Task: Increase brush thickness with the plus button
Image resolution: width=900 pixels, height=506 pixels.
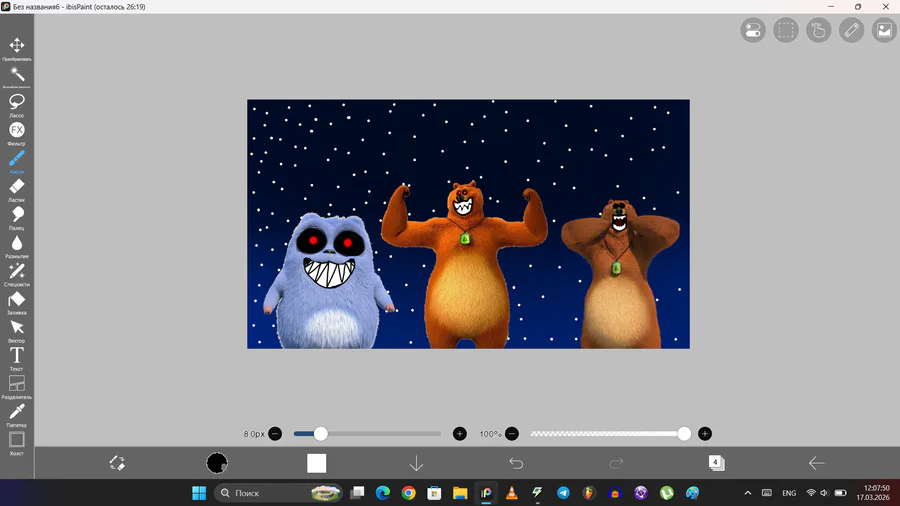Action: [459, 434]
